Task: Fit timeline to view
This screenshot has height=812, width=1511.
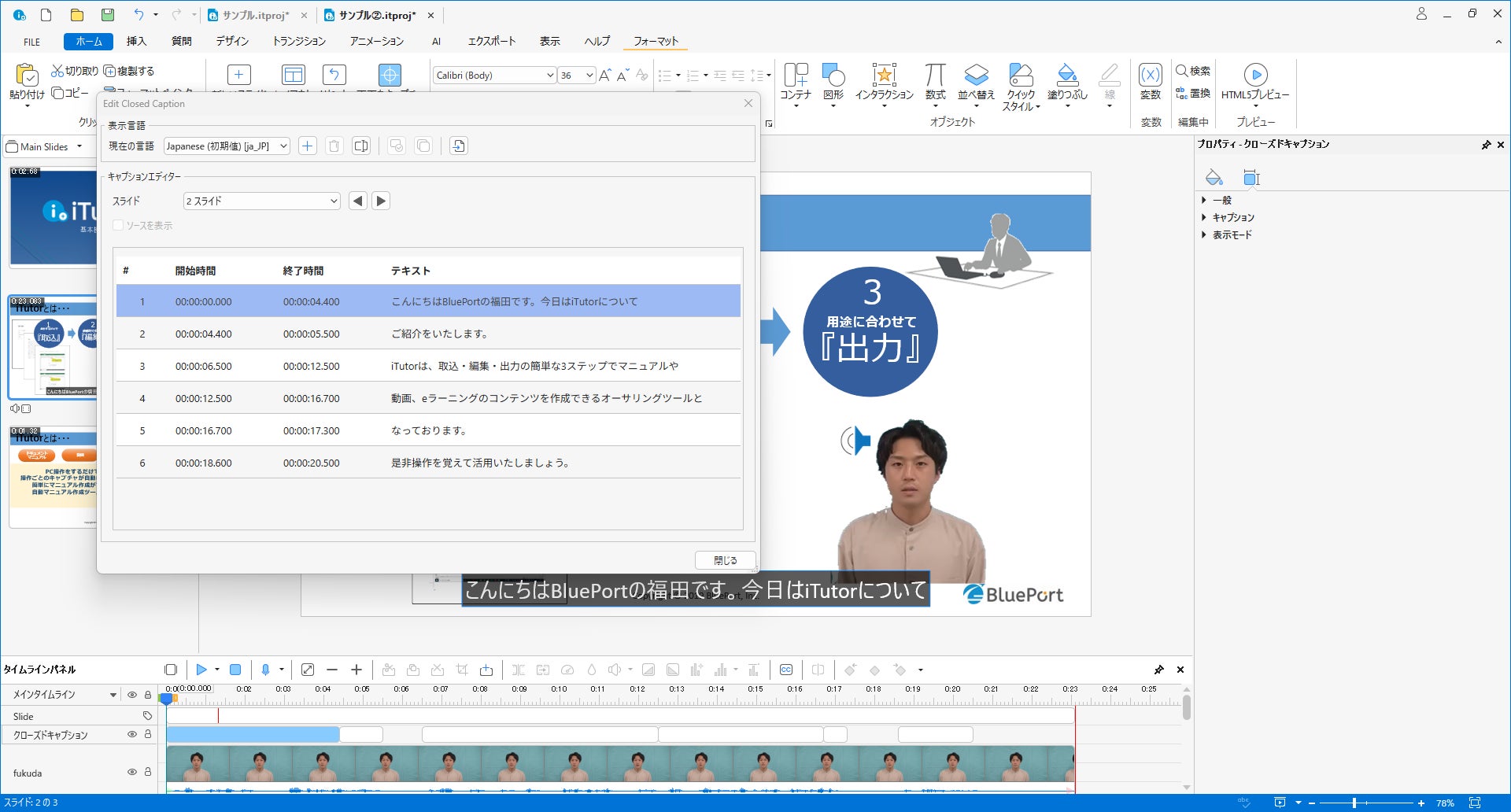Action: tap(308, 670)
